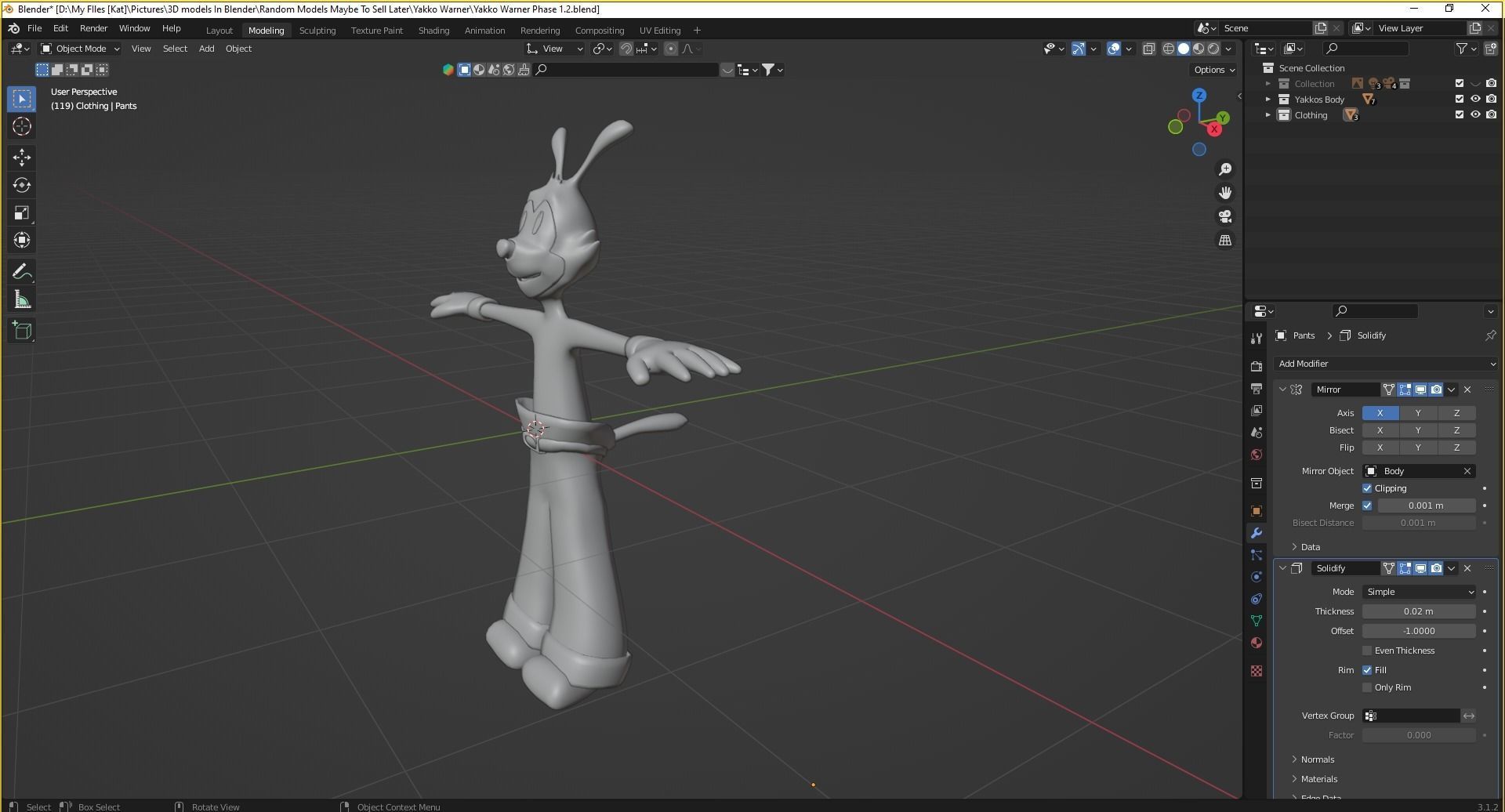Switch to Sculpting workspace tab
This screenshot has width=1505, height=812.
pyautogui.click(x=317, y=31)
